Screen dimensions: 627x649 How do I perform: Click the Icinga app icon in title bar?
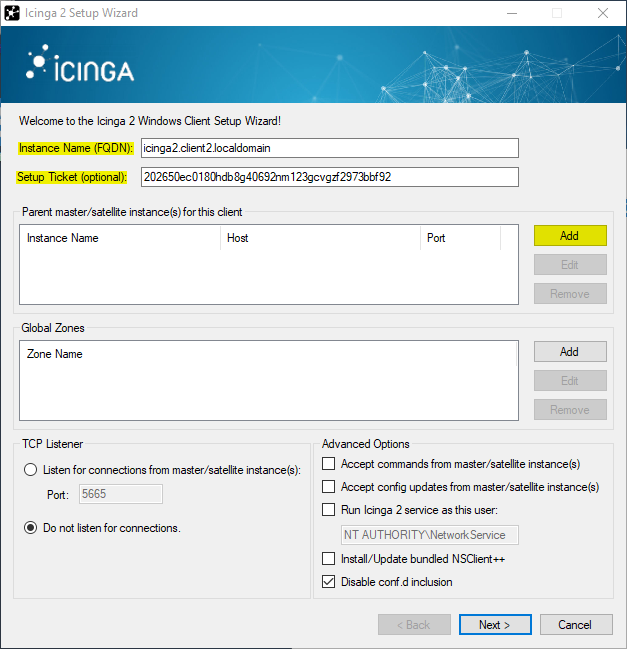pos(12,13)
